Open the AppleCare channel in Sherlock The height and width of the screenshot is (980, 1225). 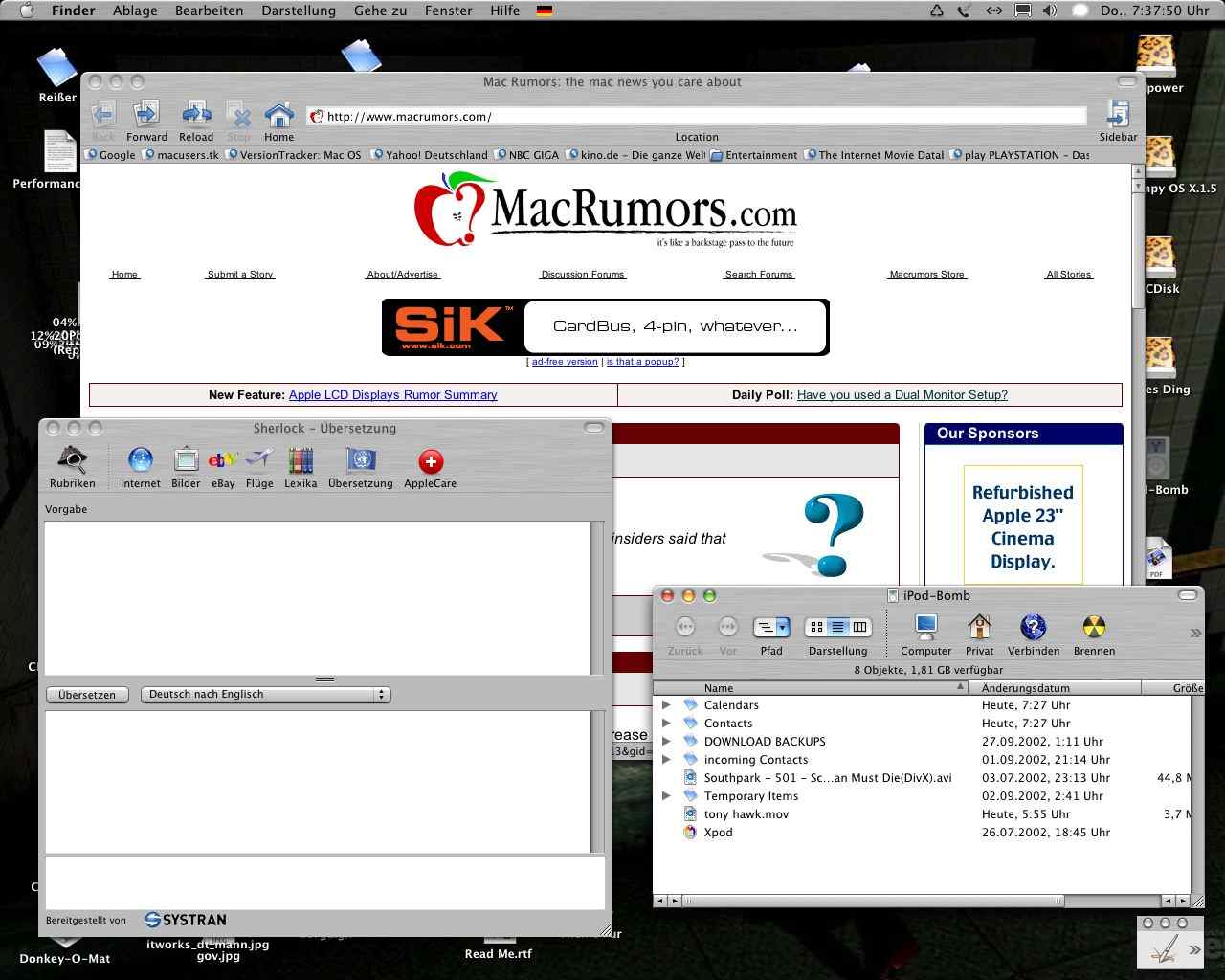point(431,468)
